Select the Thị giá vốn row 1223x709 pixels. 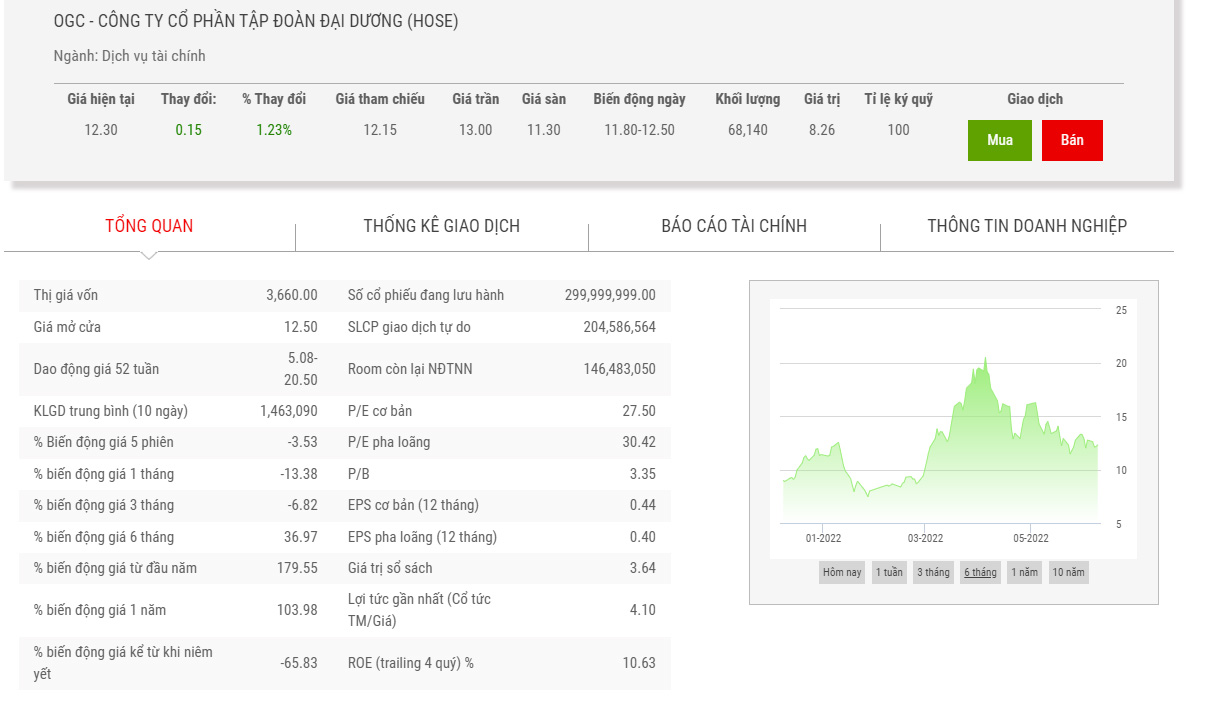tap(175, 295)
